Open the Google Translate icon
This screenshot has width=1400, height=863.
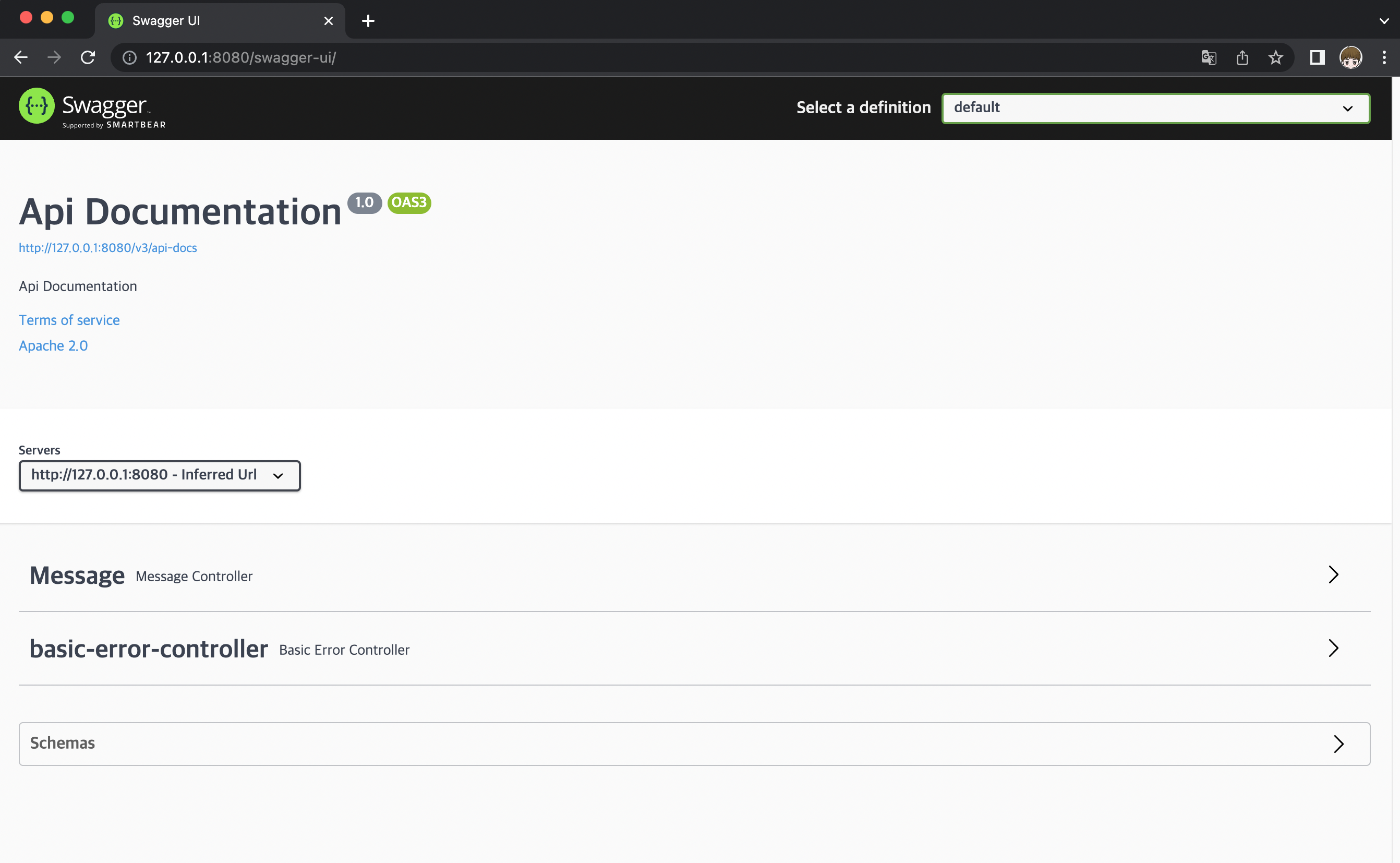1209,57
